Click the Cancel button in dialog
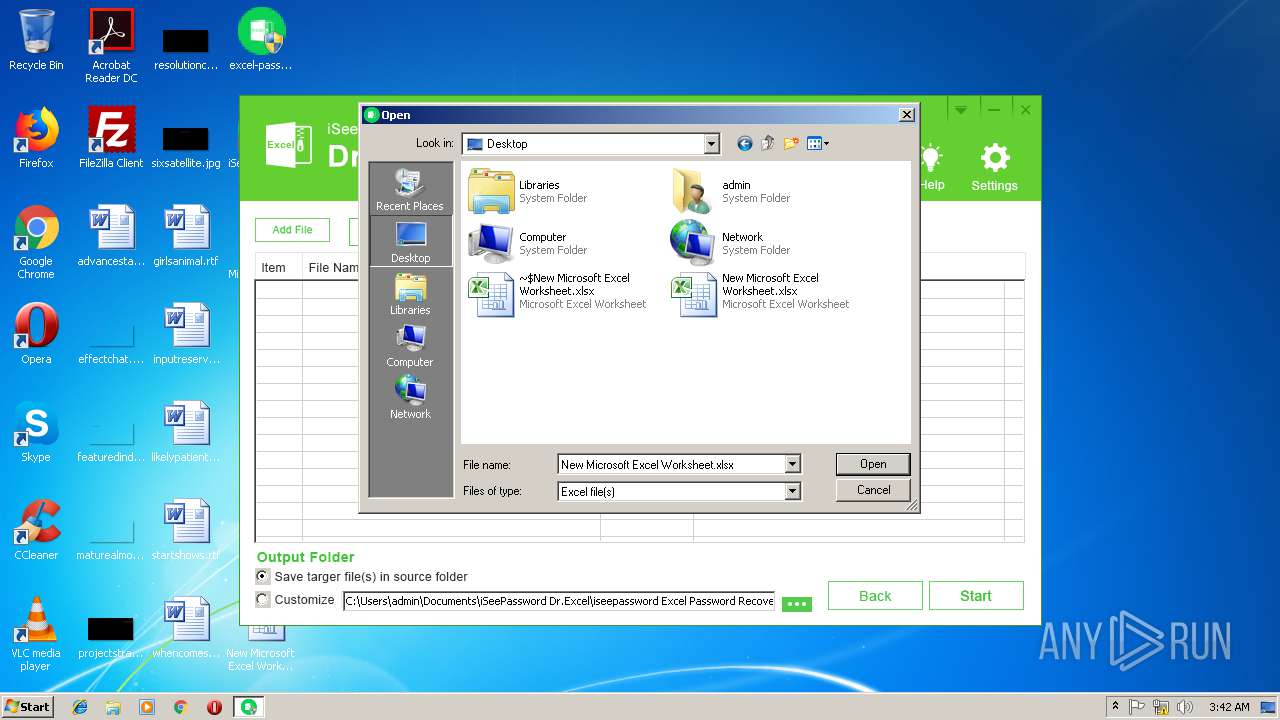 pyautogui.click(x=873, y=490)
